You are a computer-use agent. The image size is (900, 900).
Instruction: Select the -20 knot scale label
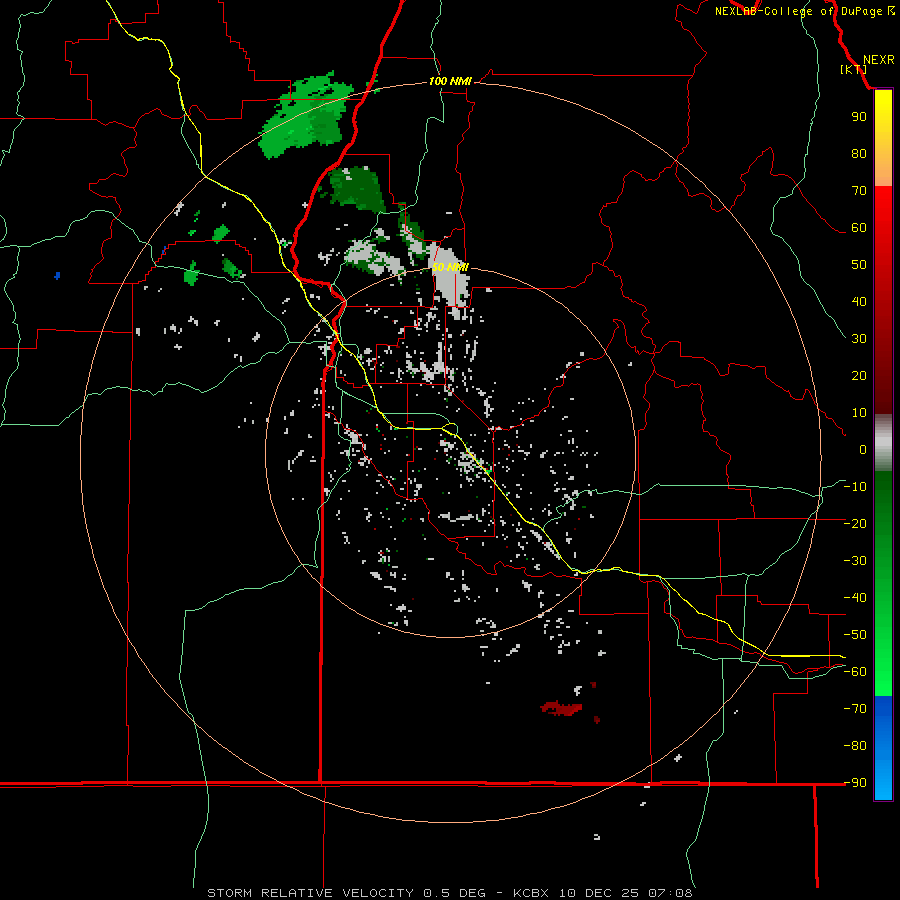tap(855, 523)
